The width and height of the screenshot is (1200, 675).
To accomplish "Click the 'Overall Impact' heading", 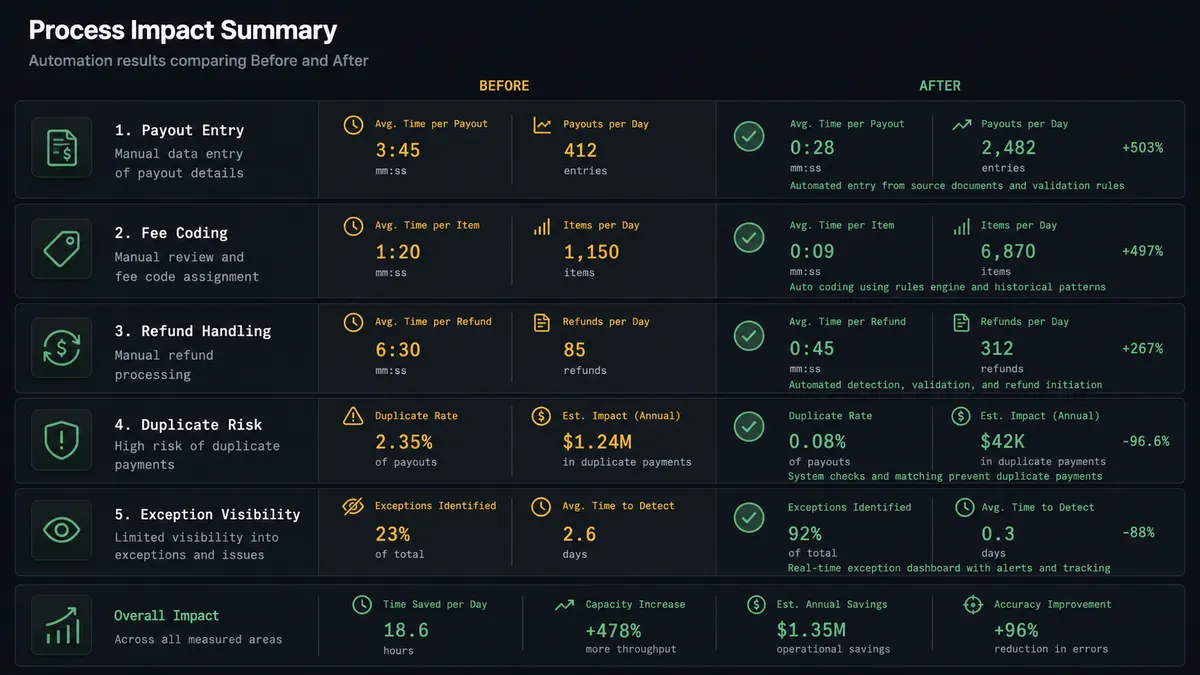I will pos(166,616).
